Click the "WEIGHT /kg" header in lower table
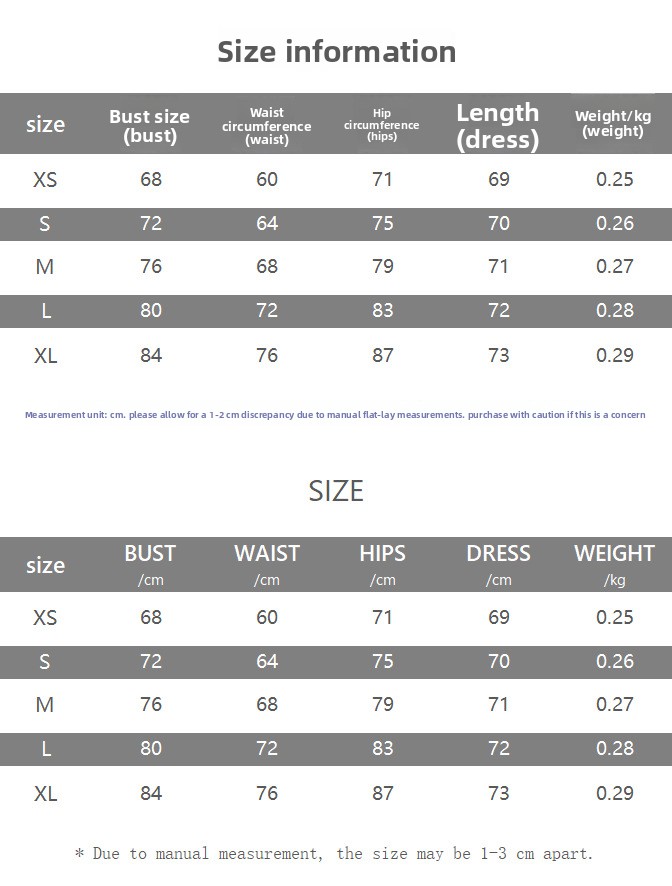This screenshot has height=886, width=672. coord(614,564)
